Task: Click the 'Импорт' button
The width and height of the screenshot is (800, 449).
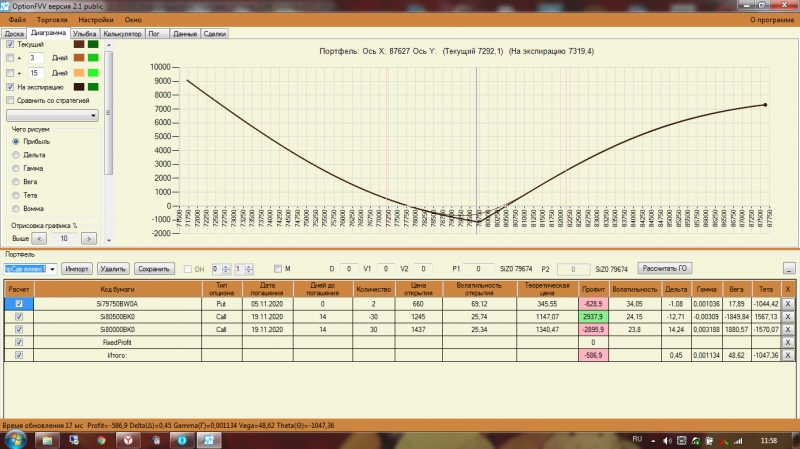Action: 77,269
